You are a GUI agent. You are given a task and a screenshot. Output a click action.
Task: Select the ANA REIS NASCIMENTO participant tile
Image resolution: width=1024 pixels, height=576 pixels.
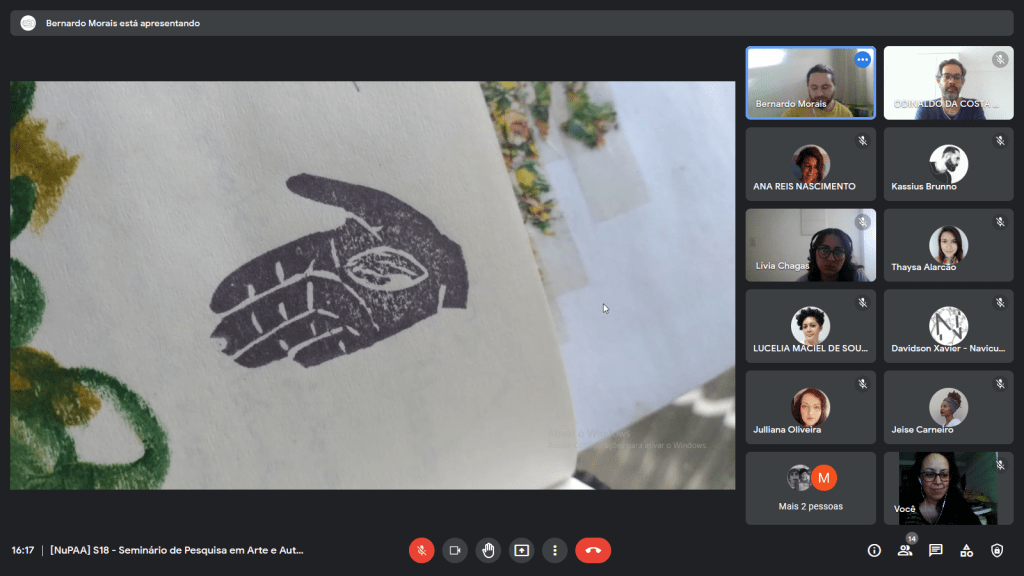810,164
